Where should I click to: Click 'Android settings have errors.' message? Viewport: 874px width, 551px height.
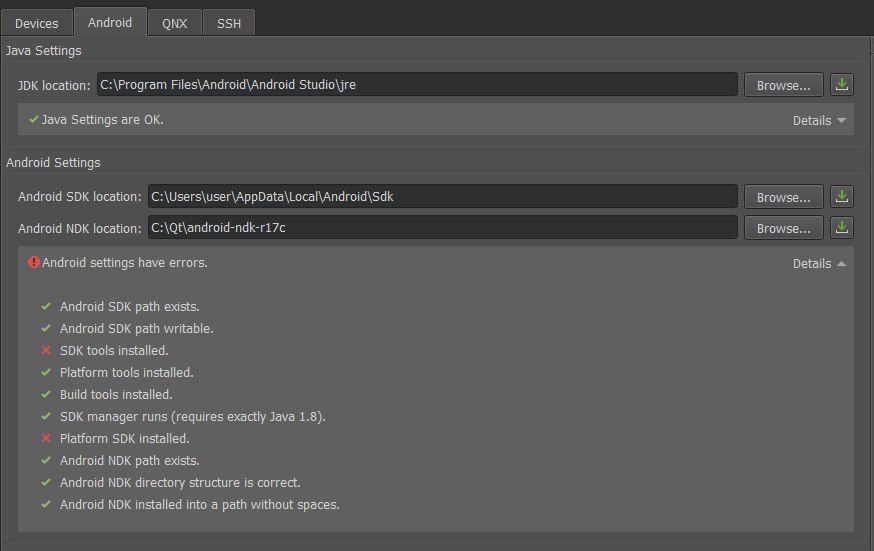point(124,262)
